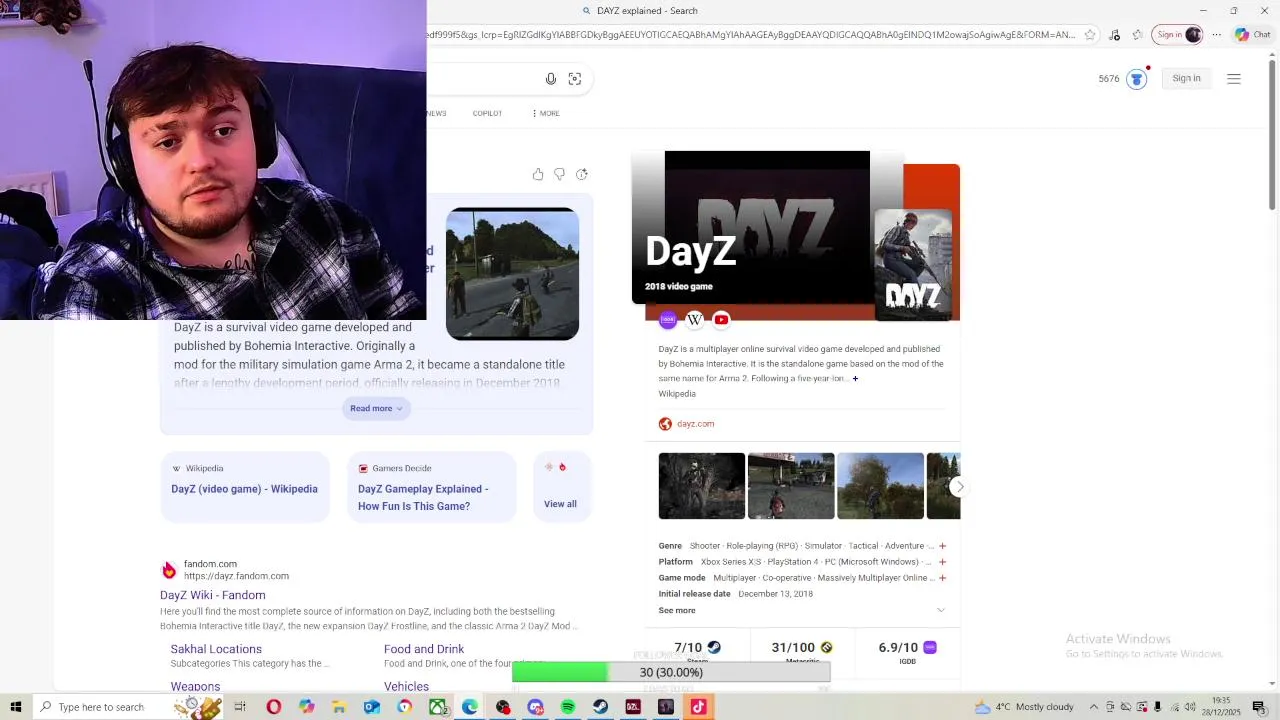Viewport: 1280px width, 720px height.
Task: Launch Opera browser from taskbar
Action: [273, 707]
